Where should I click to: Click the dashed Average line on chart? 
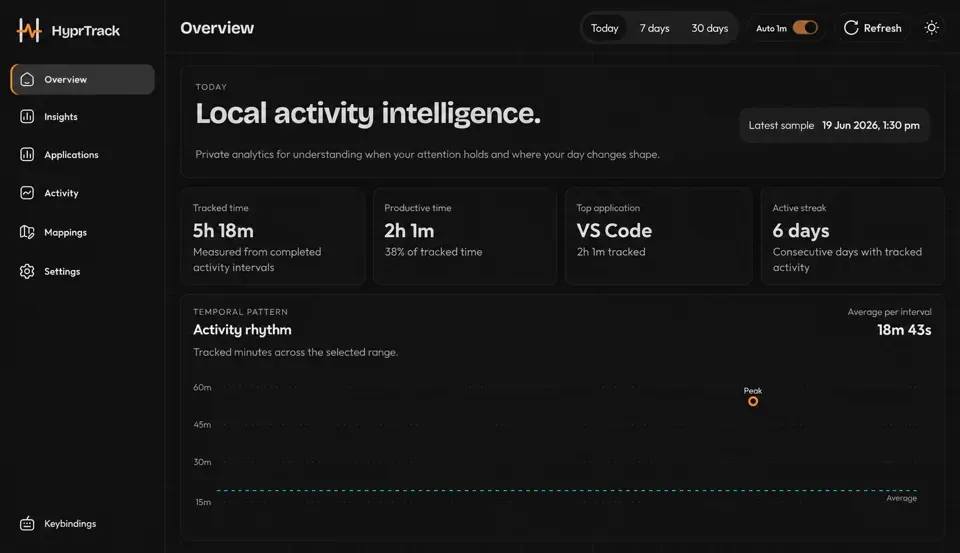pos(566,490)
